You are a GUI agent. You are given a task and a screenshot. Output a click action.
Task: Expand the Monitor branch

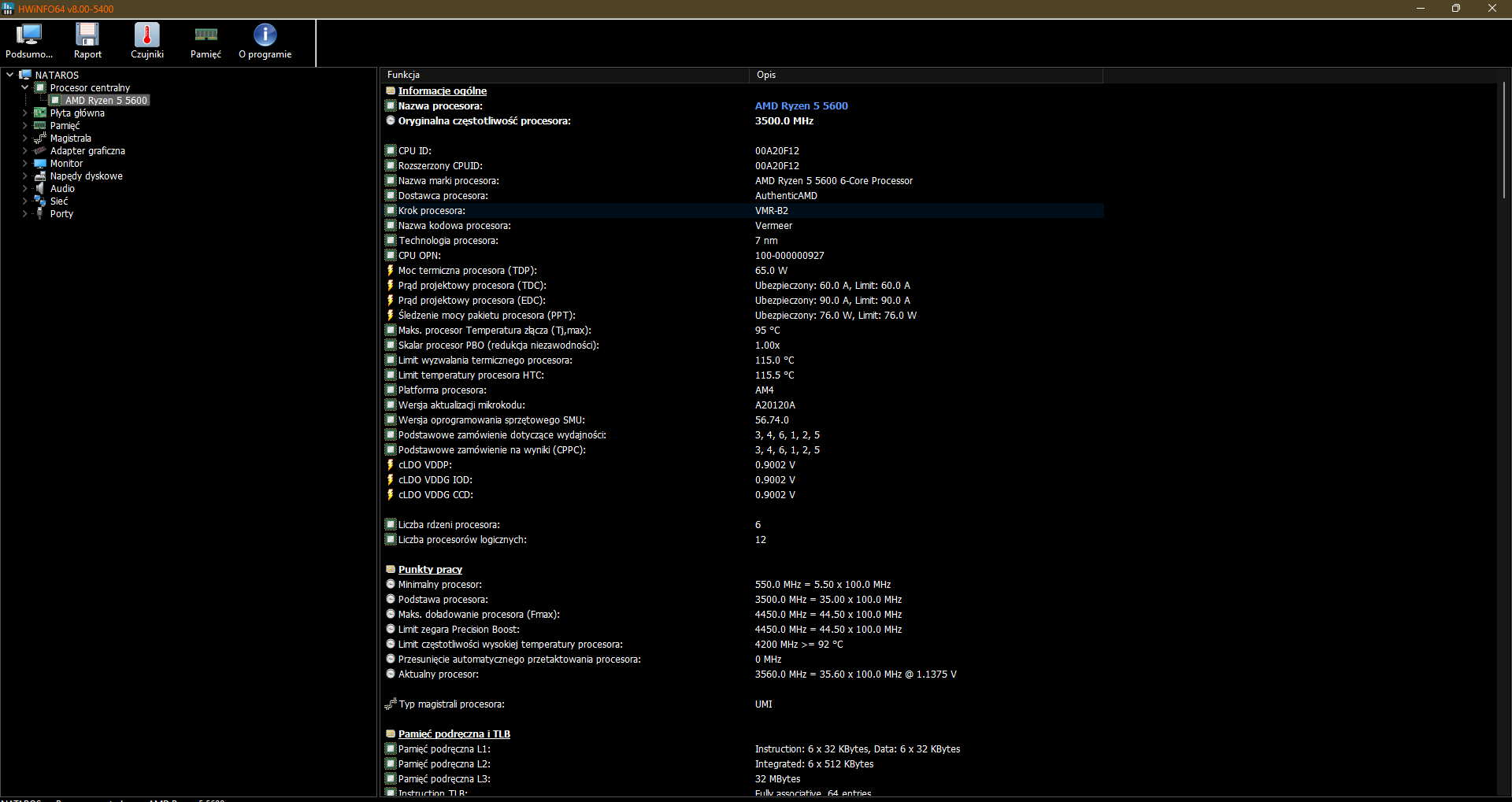[24, 163]
